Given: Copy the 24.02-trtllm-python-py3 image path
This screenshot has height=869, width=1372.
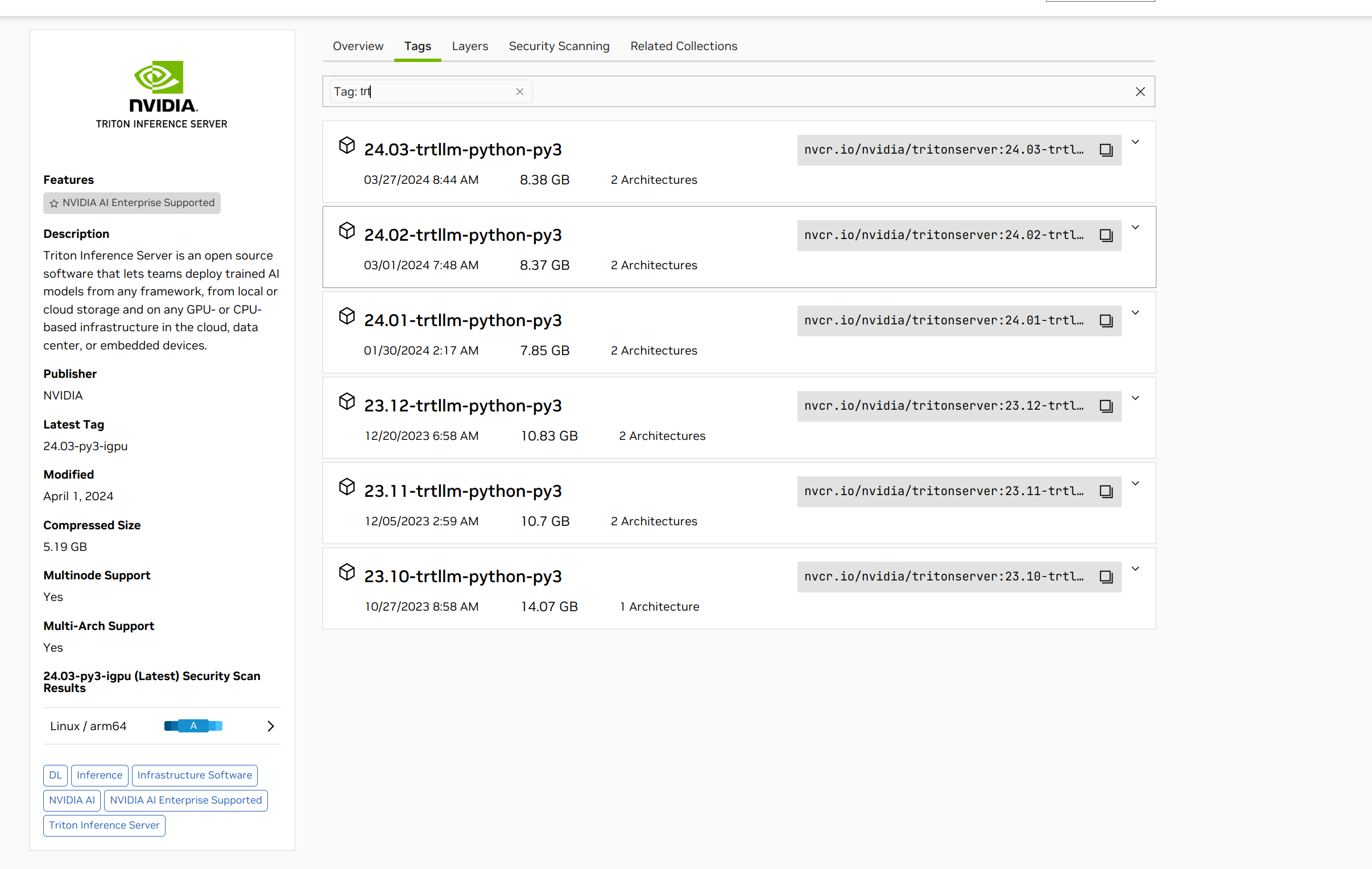Looking at the screenshot, I should 1106,236.
